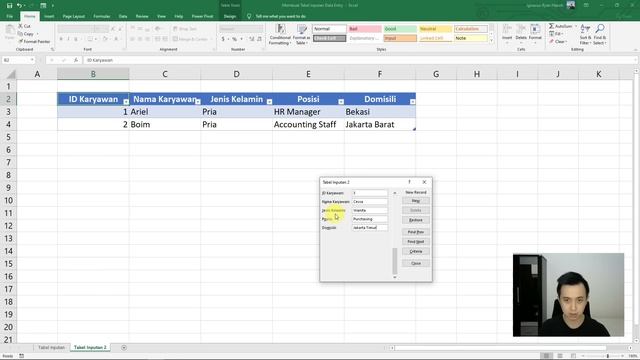Click the Tell me lightbulb icon

249,16
